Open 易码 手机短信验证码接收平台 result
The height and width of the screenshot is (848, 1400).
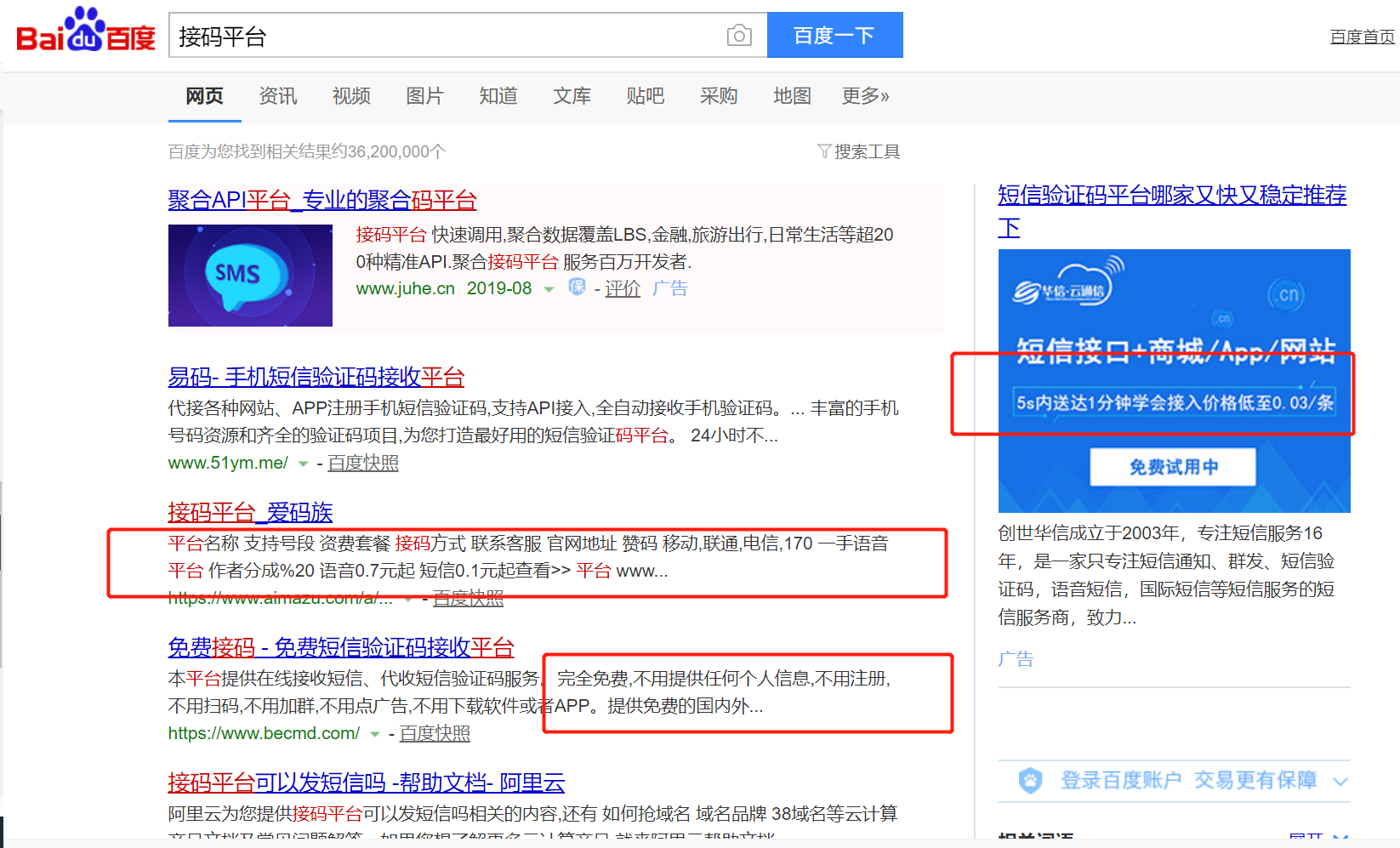316,377
